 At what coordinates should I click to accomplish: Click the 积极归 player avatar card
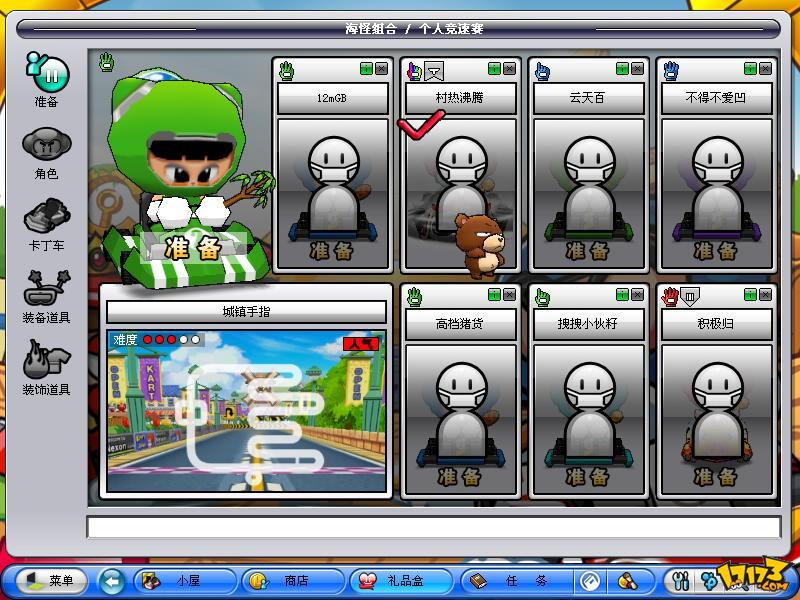(716, 420)
